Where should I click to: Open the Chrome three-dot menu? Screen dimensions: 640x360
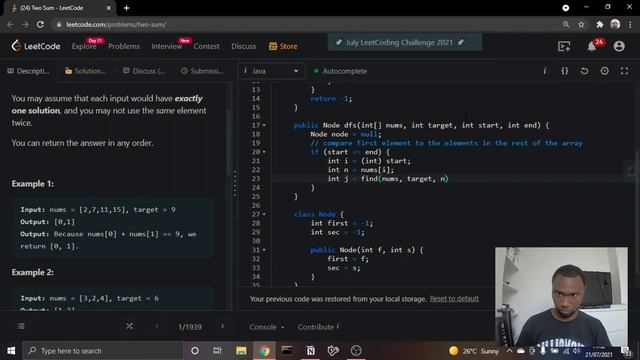pyautogui.click(x=631, y=24)
